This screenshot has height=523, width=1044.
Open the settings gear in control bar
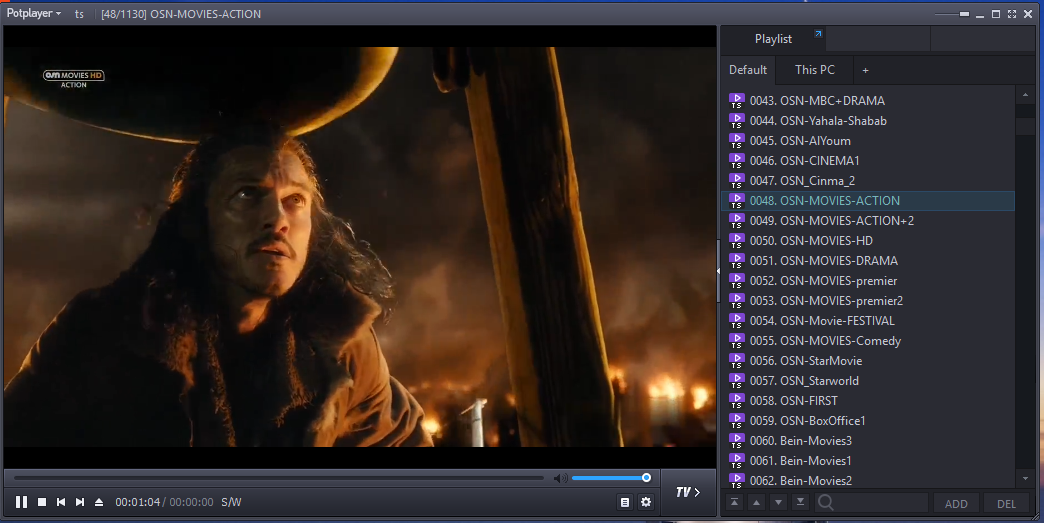tap(646, 502)
